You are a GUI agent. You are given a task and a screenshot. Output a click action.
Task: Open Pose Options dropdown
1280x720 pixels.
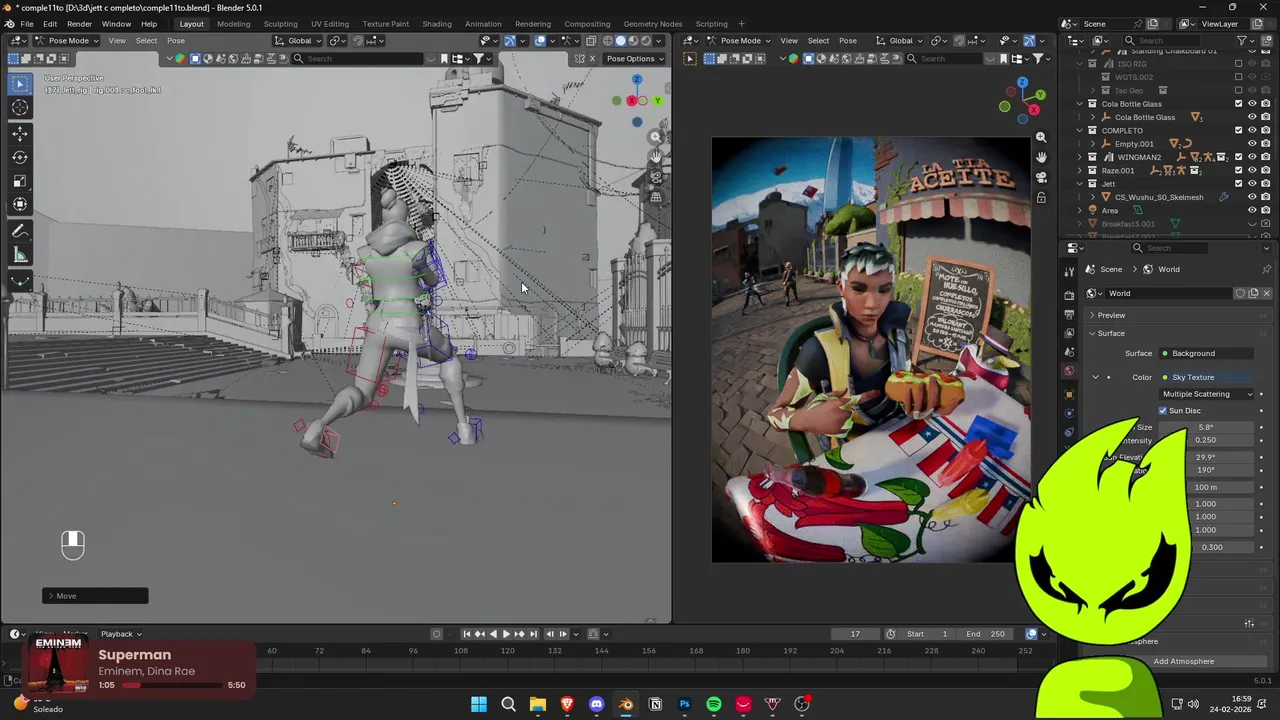635,58
